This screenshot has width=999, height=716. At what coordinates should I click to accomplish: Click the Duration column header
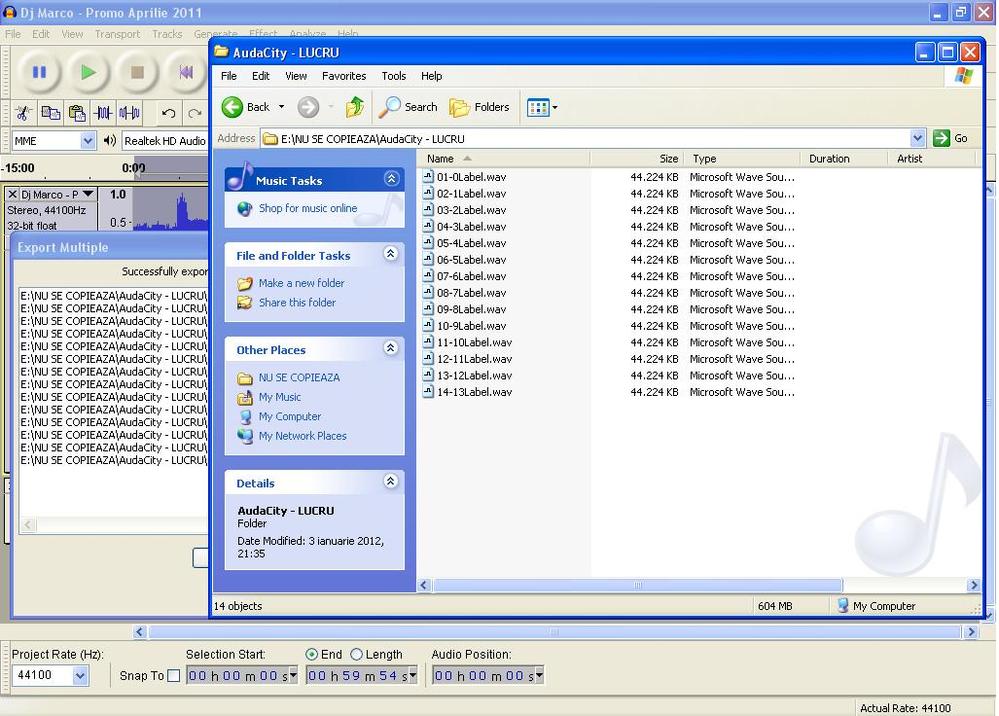(x=843, y=159)
